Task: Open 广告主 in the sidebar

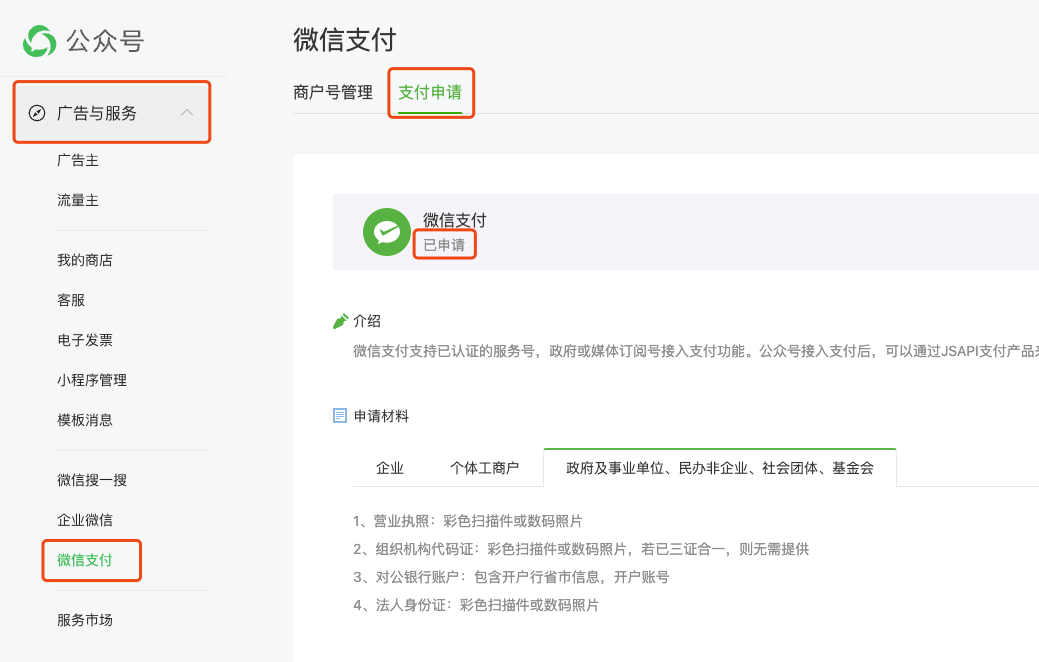Action: point(78,160)
